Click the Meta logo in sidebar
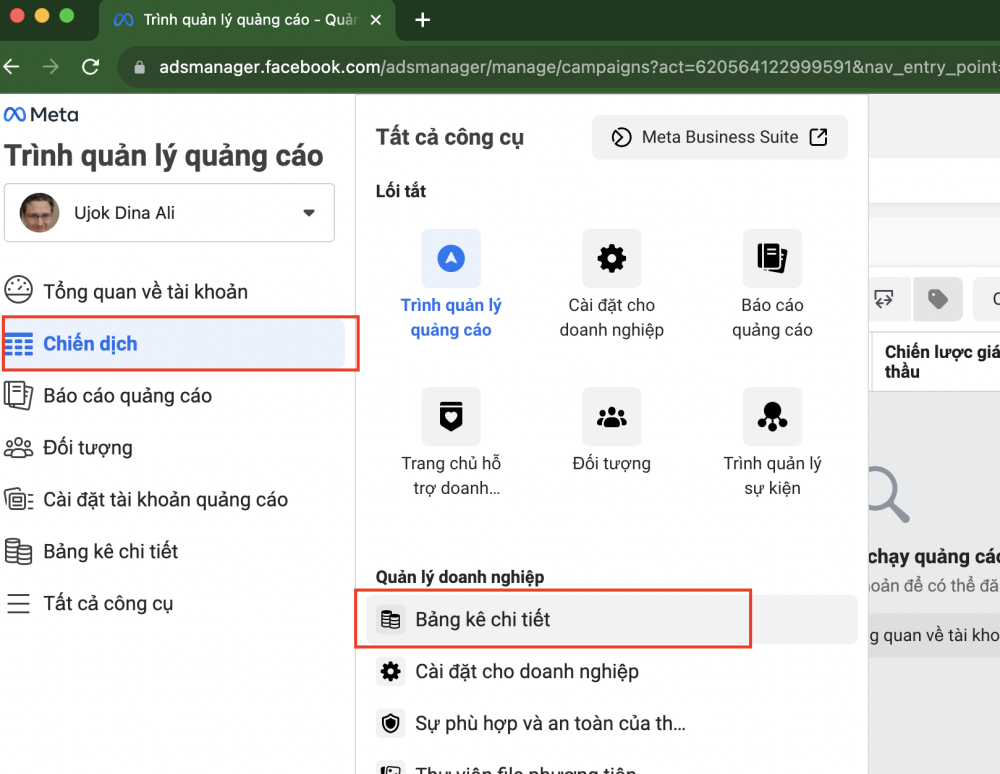This screenshot has width=1000, height=774. coord(41,115)
